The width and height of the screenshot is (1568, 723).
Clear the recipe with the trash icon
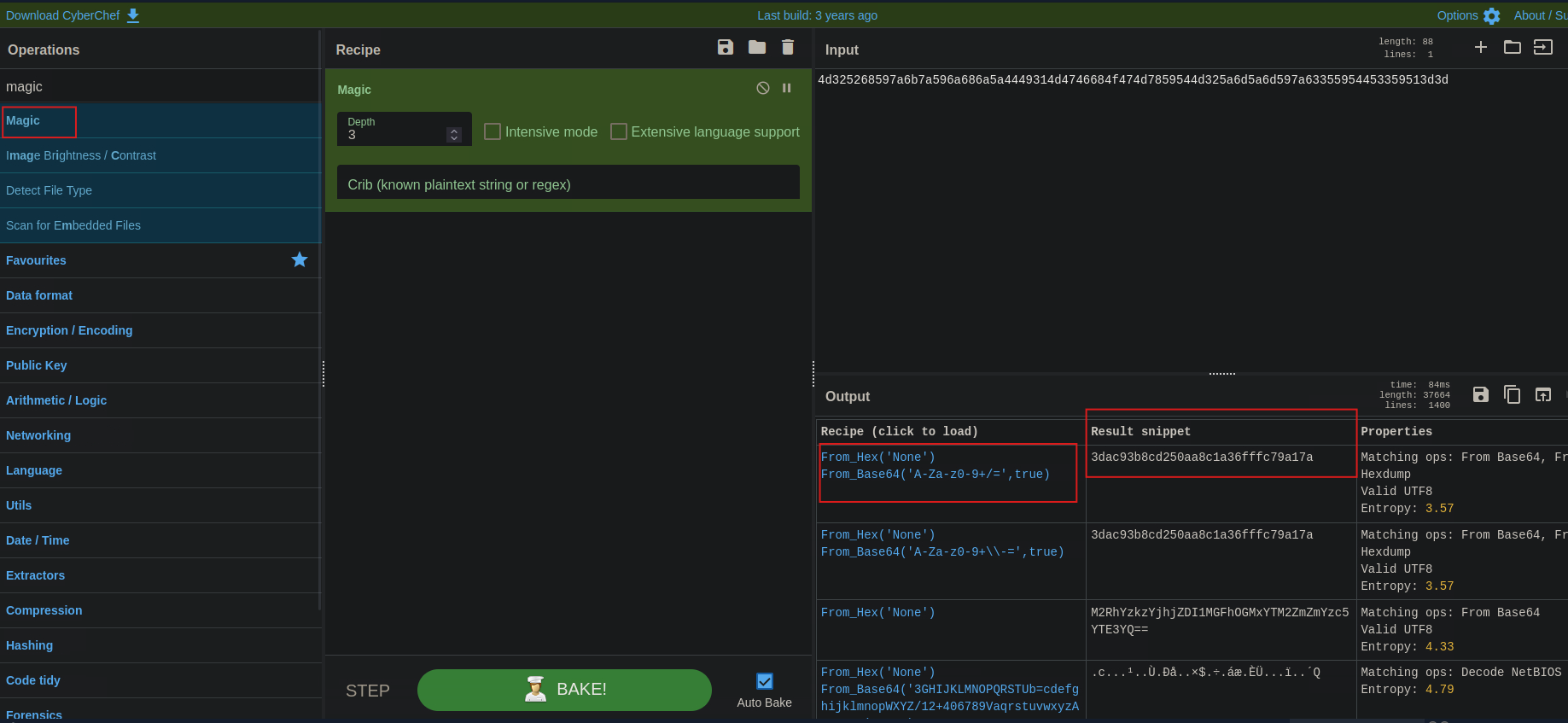[x=787, y=48]
